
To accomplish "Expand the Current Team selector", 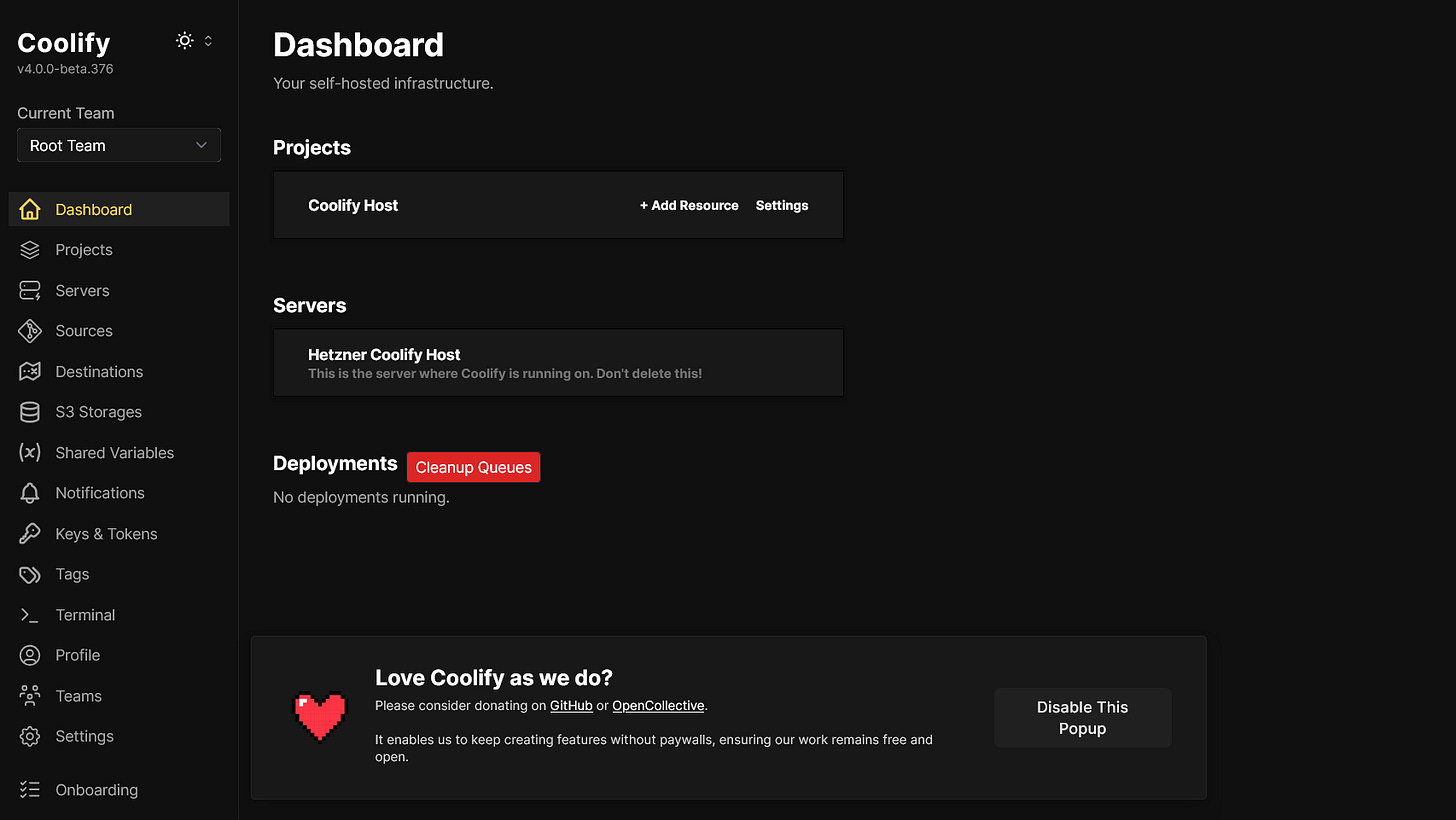I will point(118,145).
